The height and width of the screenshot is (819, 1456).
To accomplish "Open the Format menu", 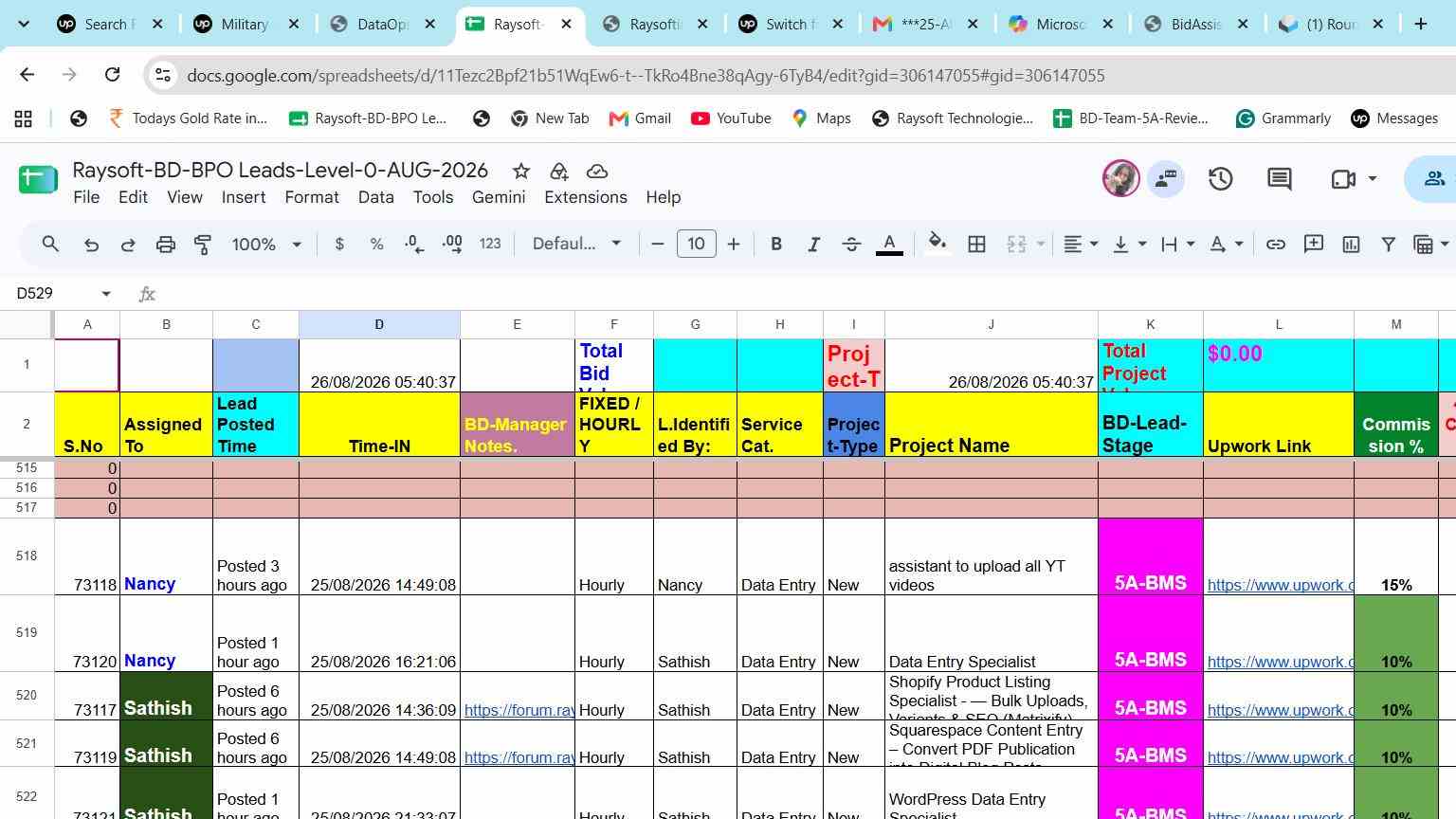I will click(312, 197).
